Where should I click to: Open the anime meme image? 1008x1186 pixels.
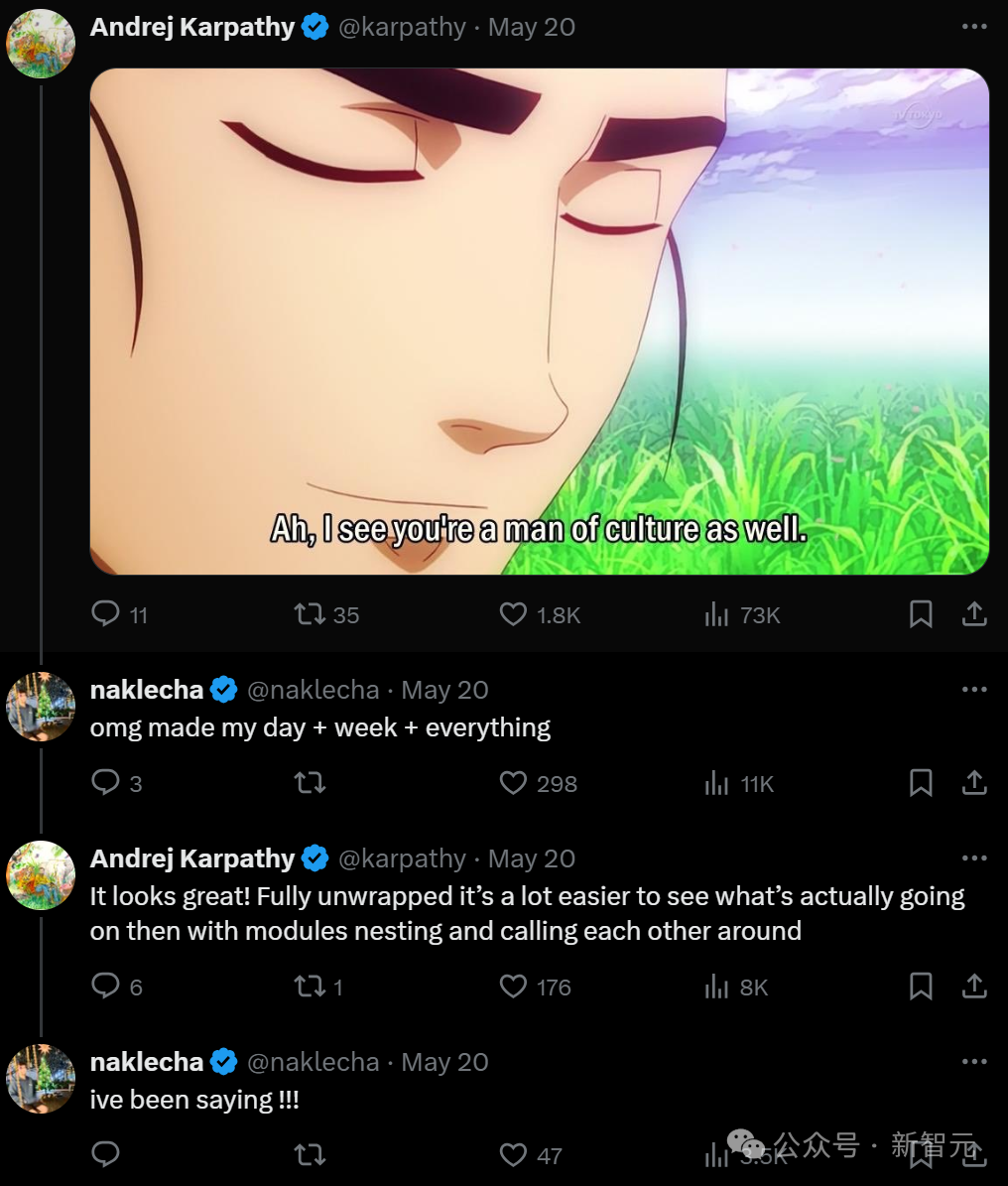539,322
